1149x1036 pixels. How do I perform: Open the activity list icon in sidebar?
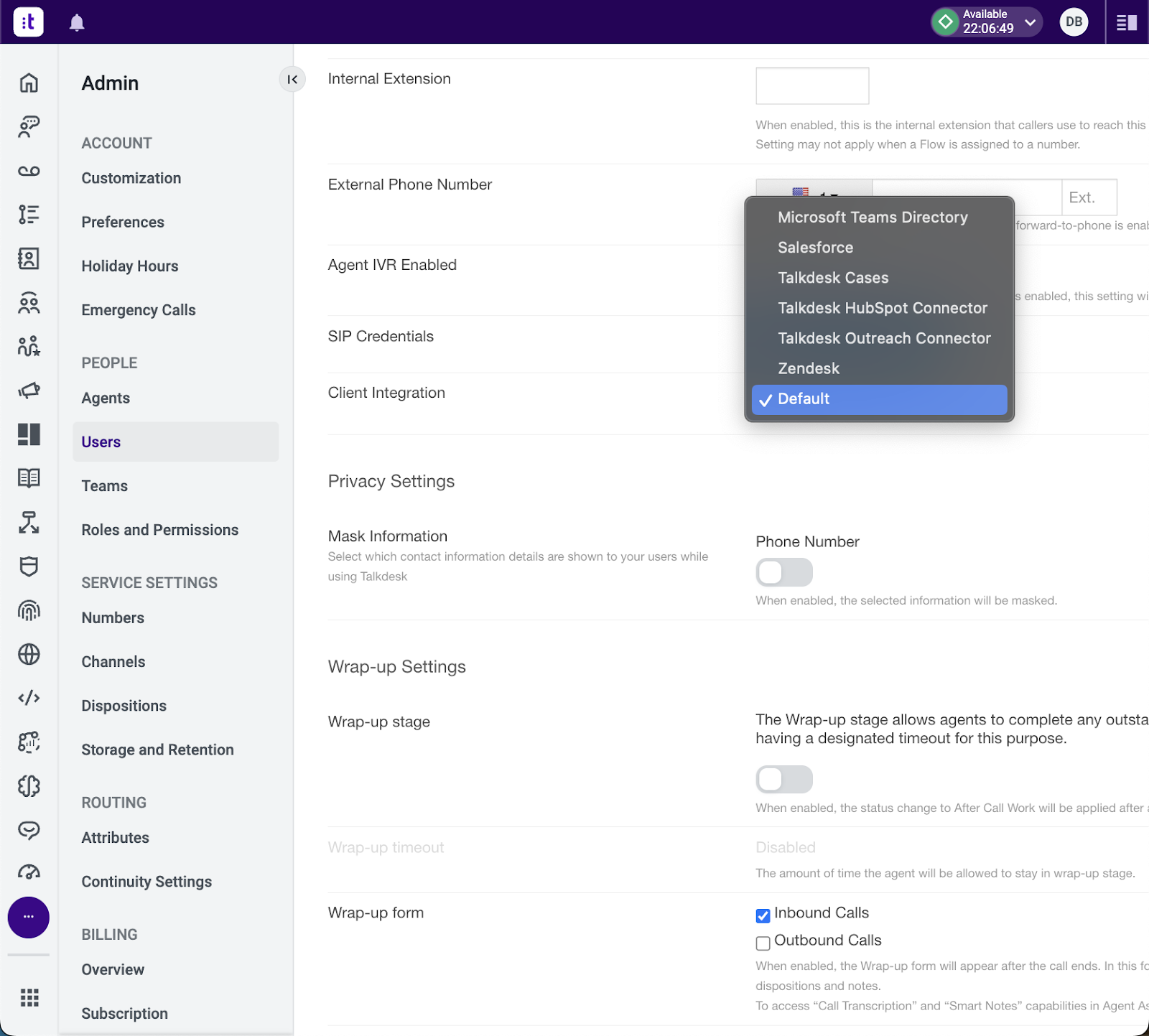click(x=29, y=215)
